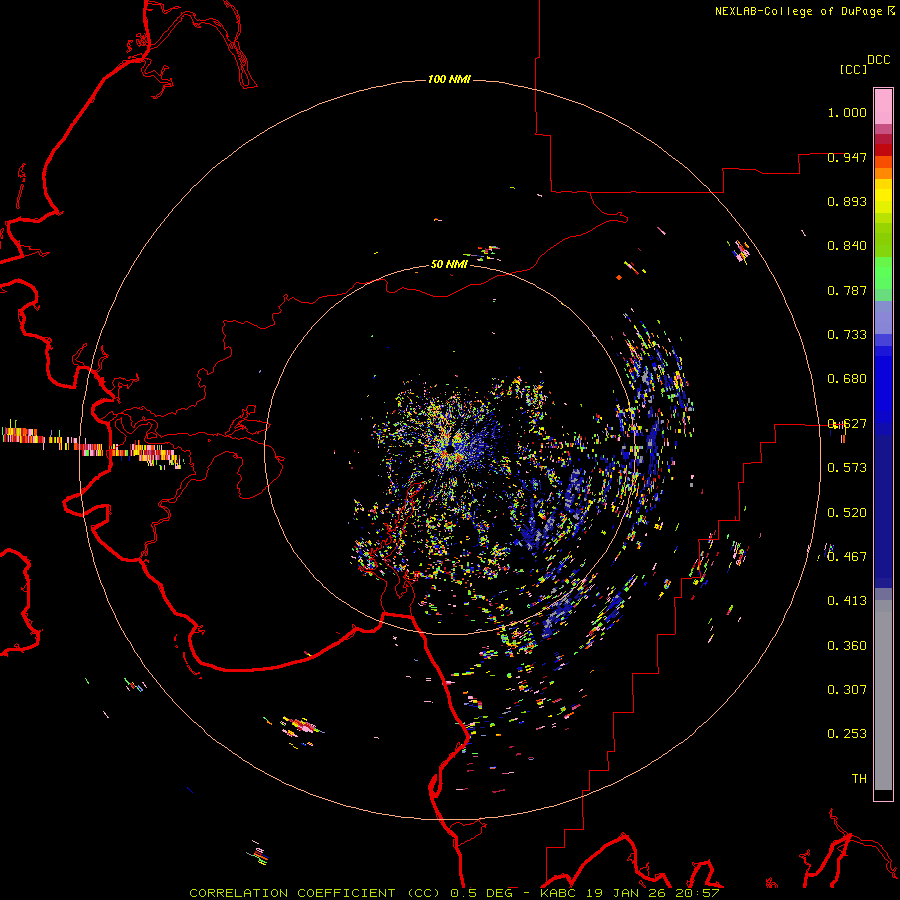Select the 0.253 value on the scale

(847, 734)
